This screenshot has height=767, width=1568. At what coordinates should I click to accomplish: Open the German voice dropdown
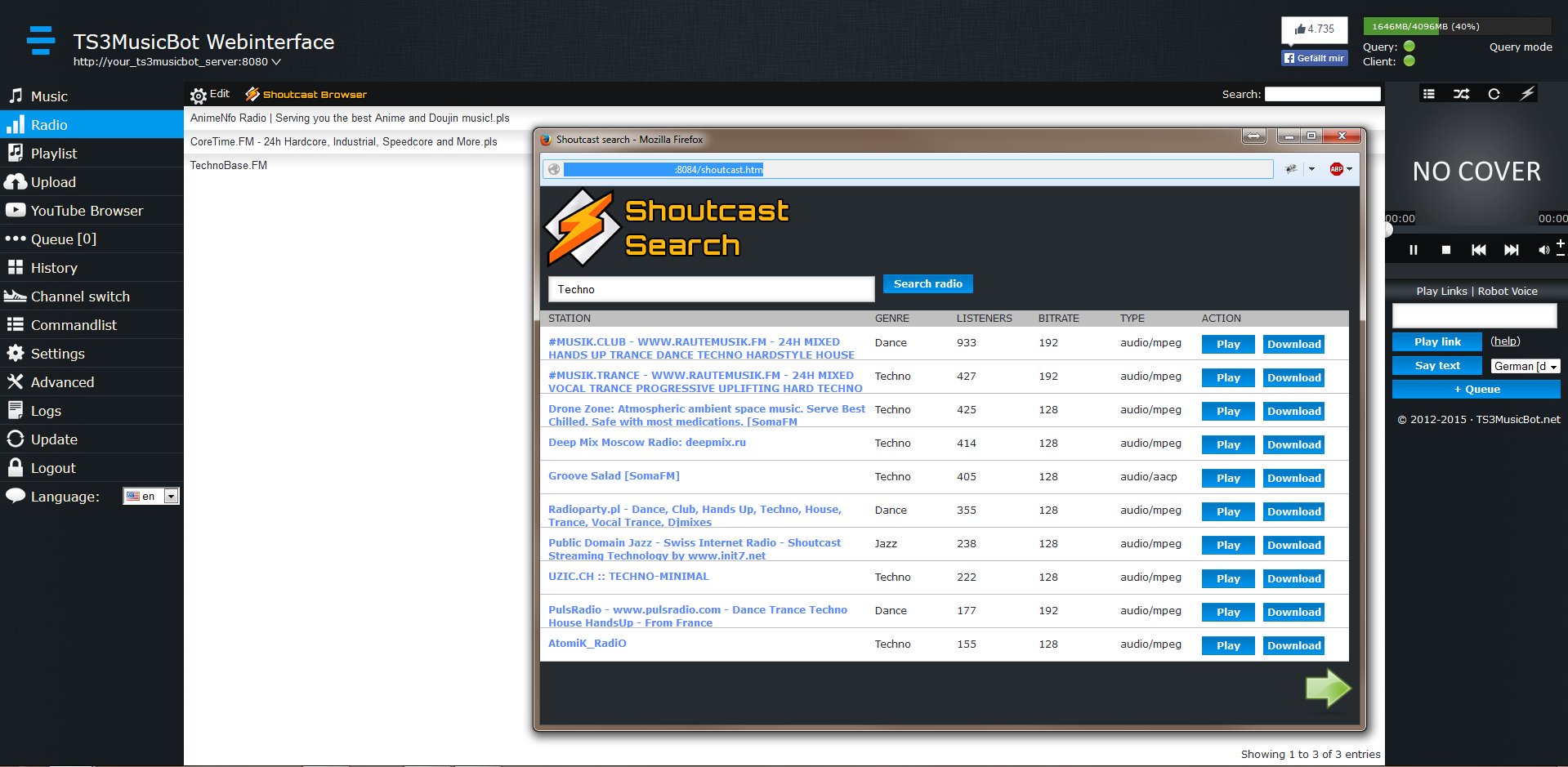(x=1526, y=366)
